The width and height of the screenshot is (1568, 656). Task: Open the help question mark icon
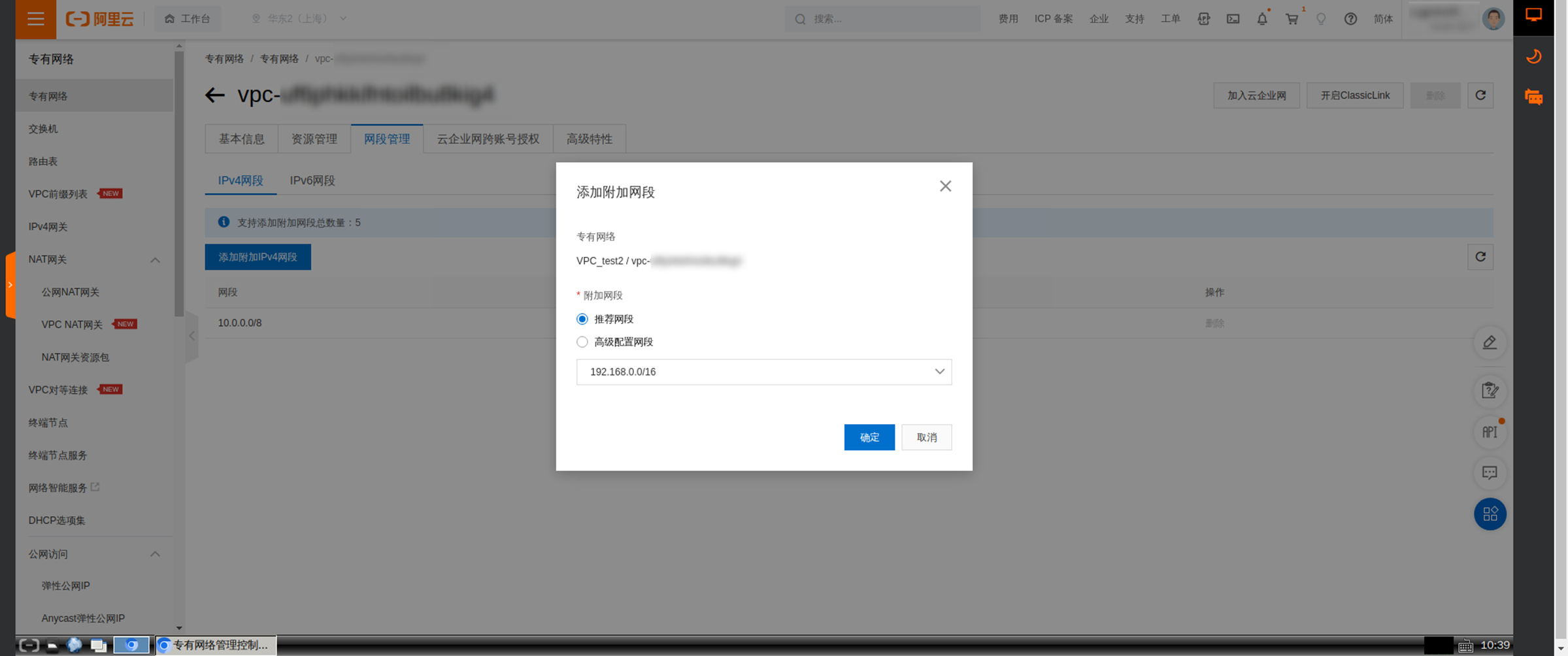click(x=1350, y=19)
